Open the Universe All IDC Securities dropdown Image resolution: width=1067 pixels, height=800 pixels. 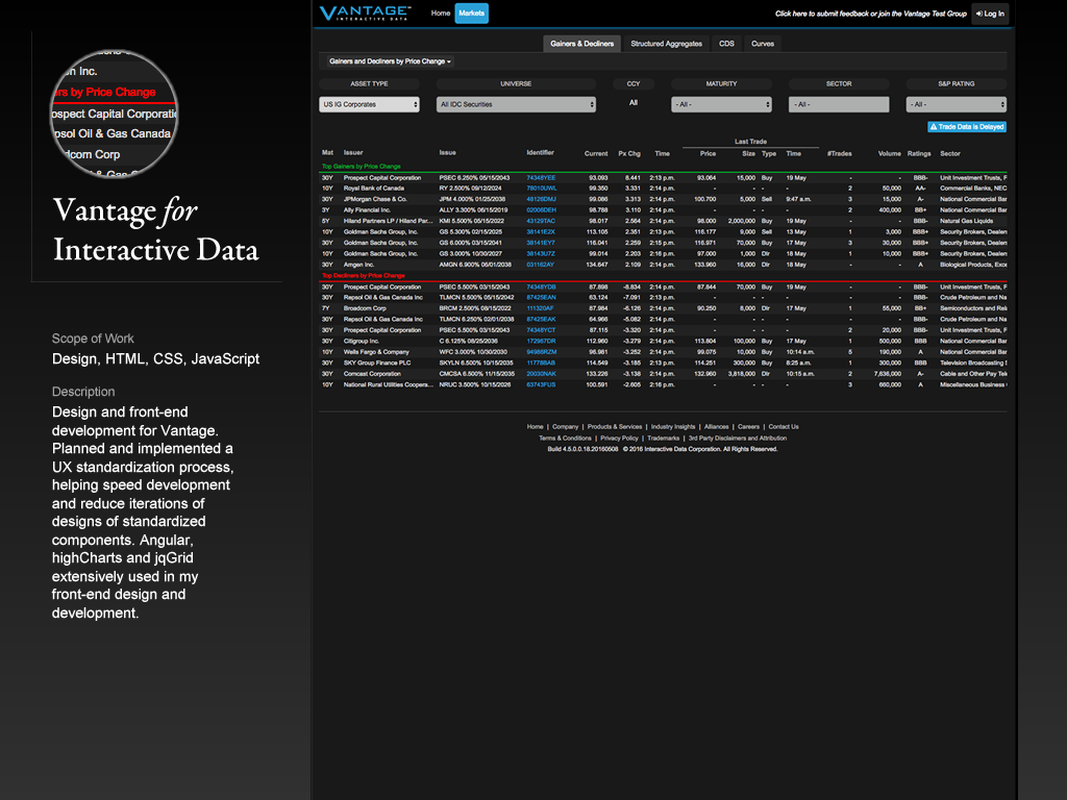(516, 104)
